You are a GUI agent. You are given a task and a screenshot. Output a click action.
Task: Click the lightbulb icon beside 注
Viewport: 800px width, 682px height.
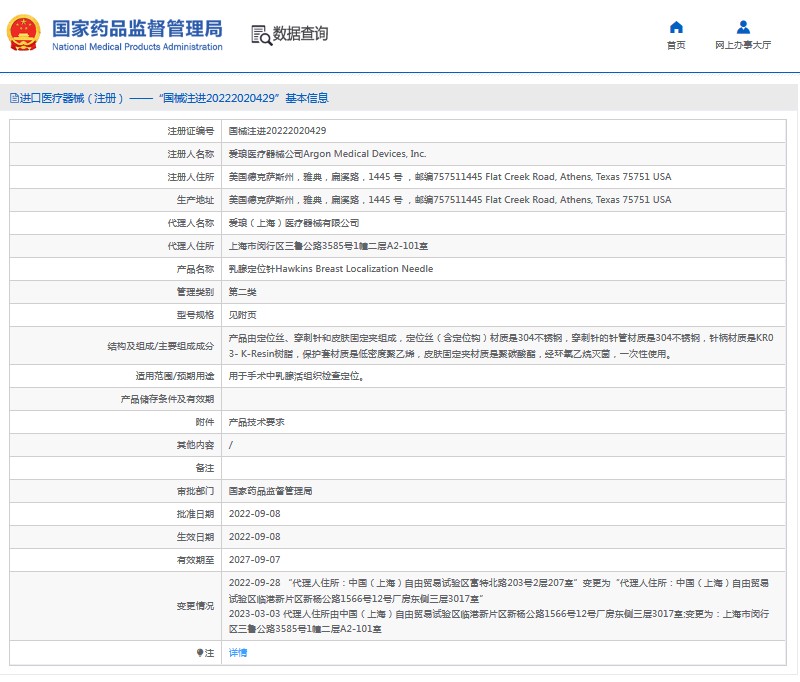200,652
